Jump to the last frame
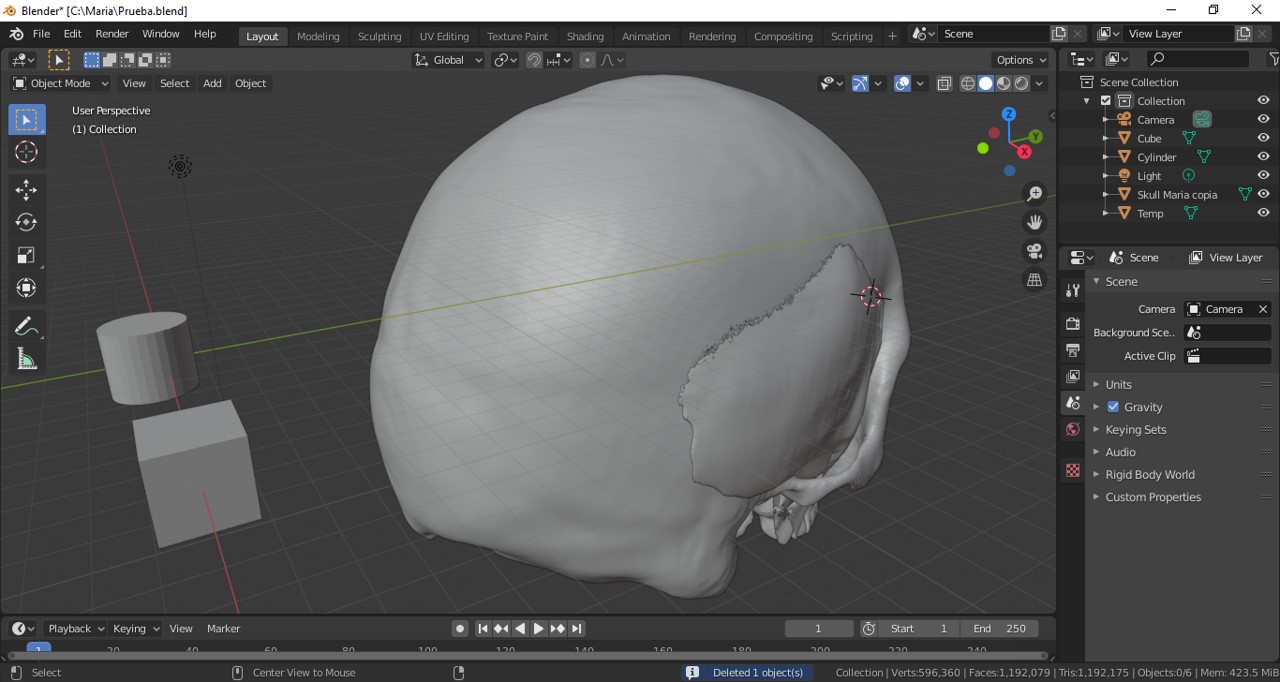 577,628
